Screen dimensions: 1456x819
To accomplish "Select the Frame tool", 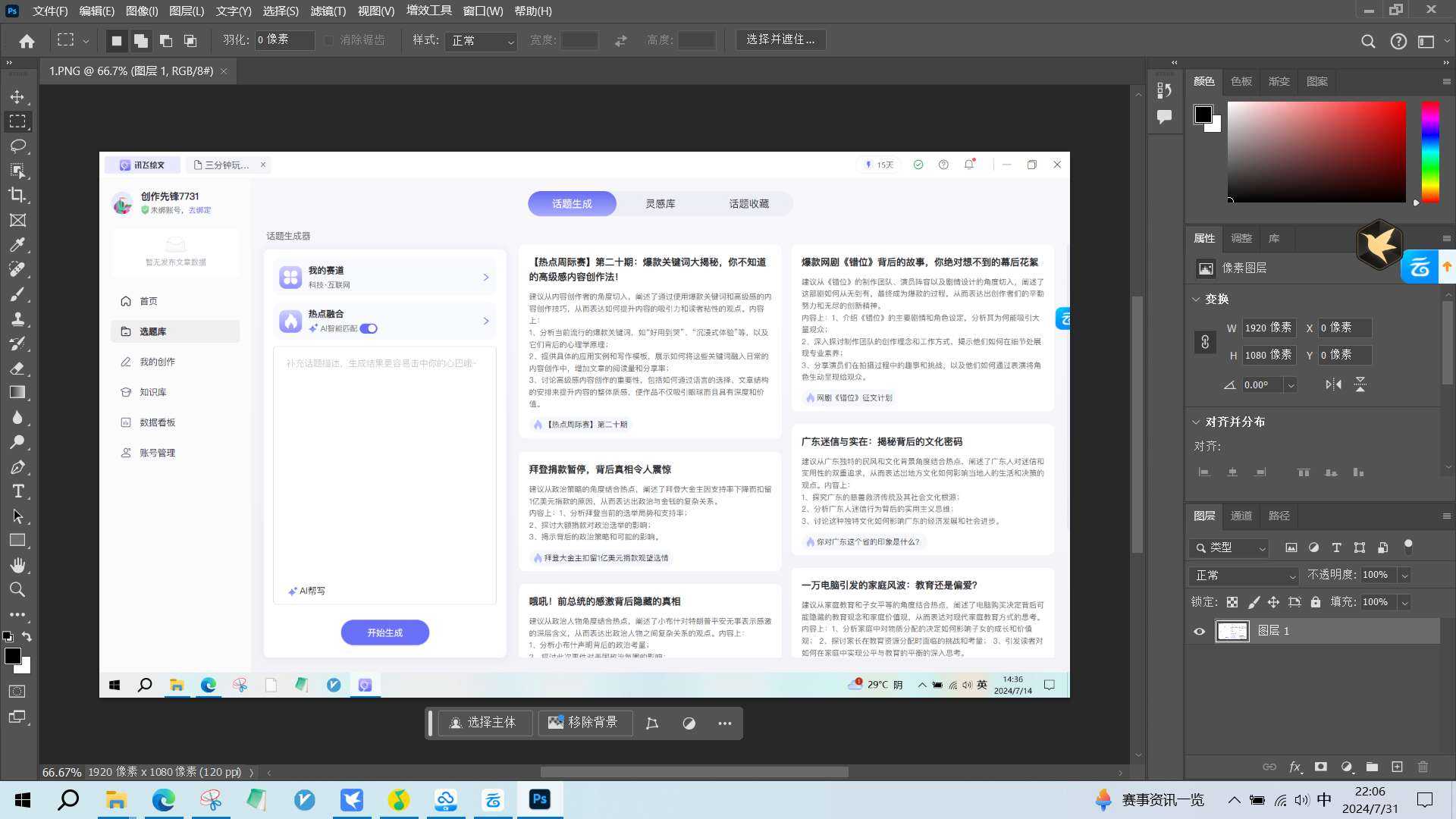I will coord(17,220).
